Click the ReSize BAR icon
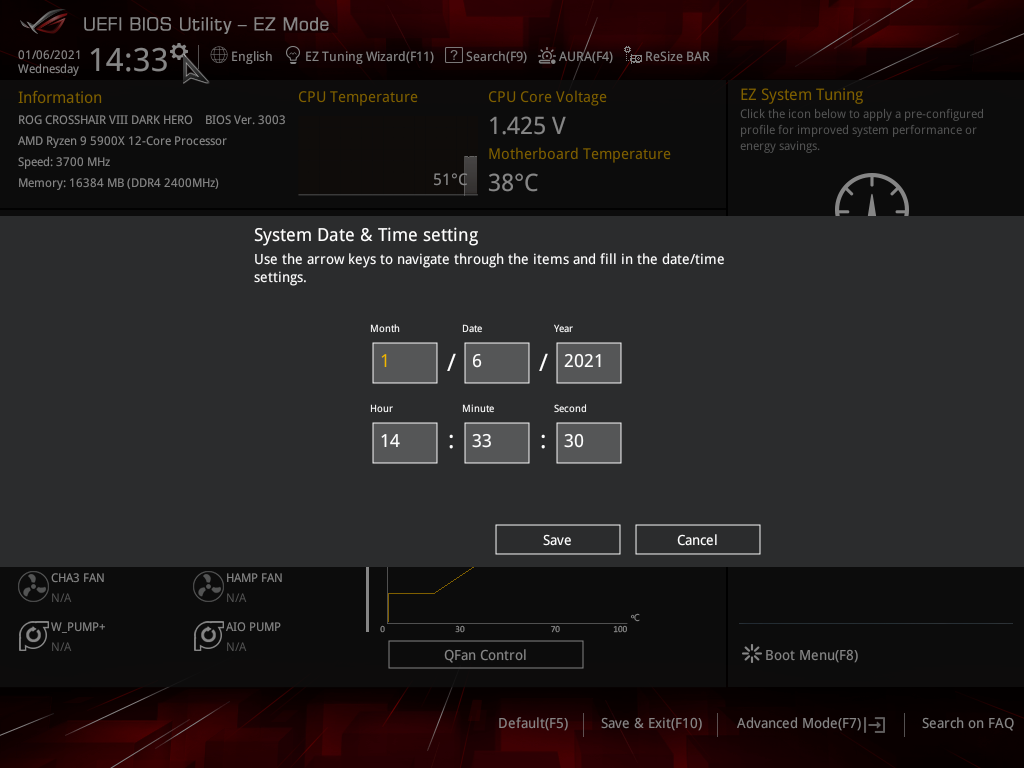The height and width of the screenshot is (768, 1024). coord(632,56)
